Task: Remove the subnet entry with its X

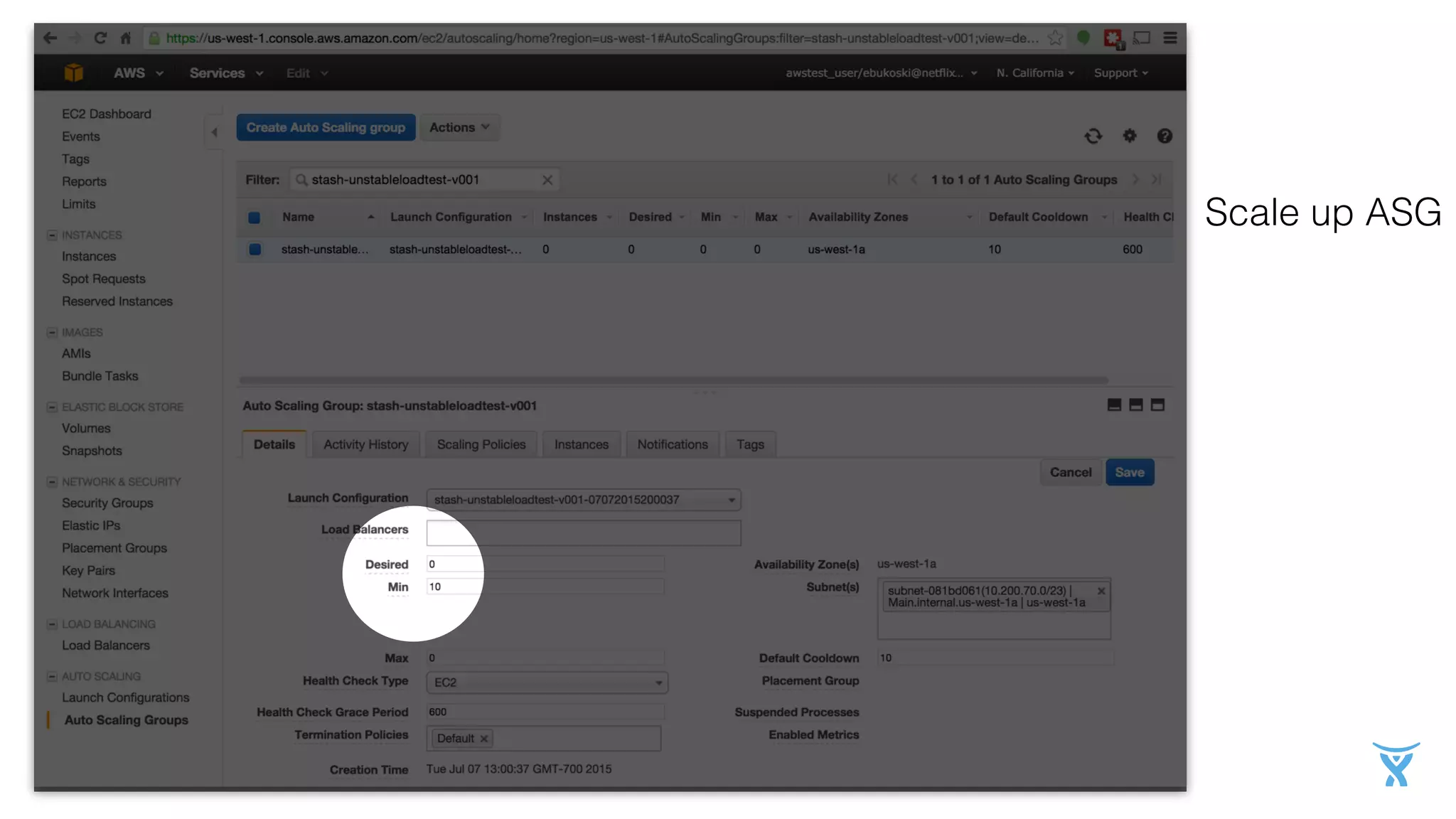Action: pyautogui.click(x=1101, y=591)
